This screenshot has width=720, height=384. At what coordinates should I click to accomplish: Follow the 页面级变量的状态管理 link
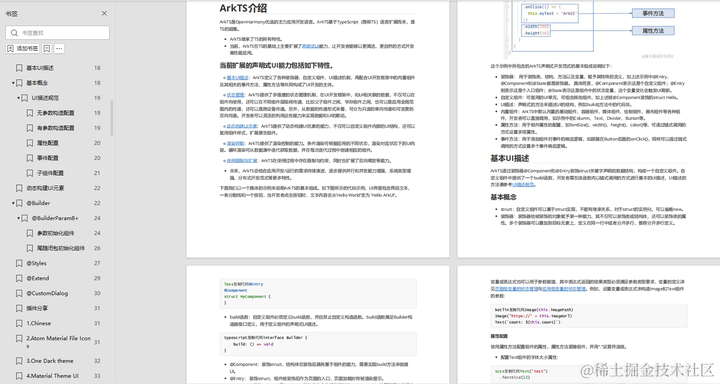pyautogui.click(x=517, y=289)
